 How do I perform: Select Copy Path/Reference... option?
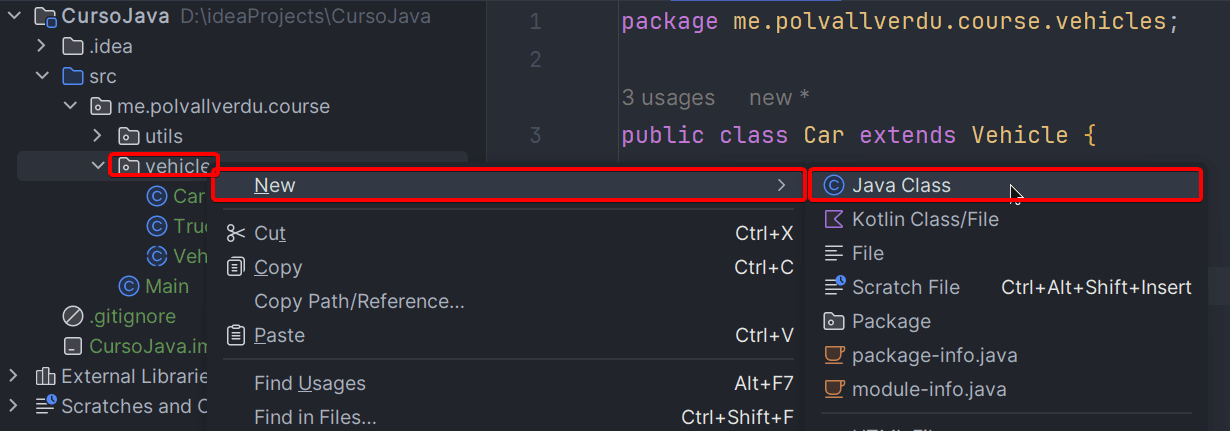point(359,301)
